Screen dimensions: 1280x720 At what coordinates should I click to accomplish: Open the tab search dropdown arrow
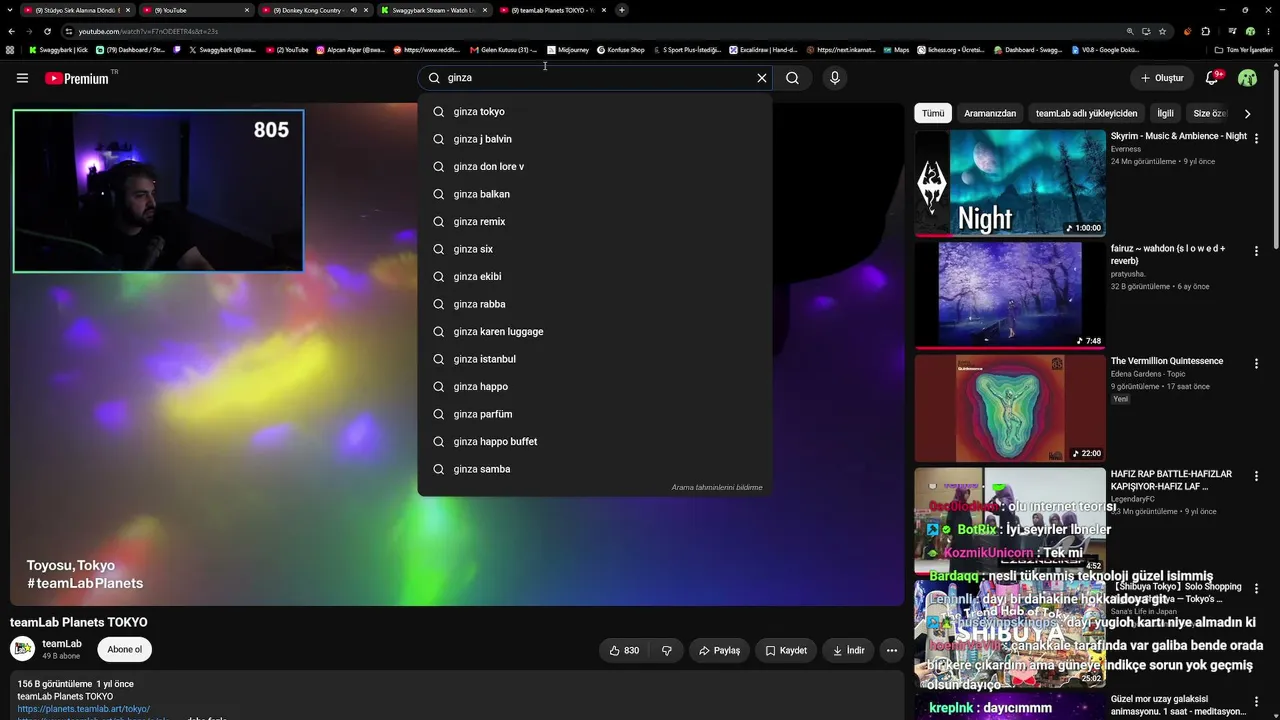[x=10, y=10]
